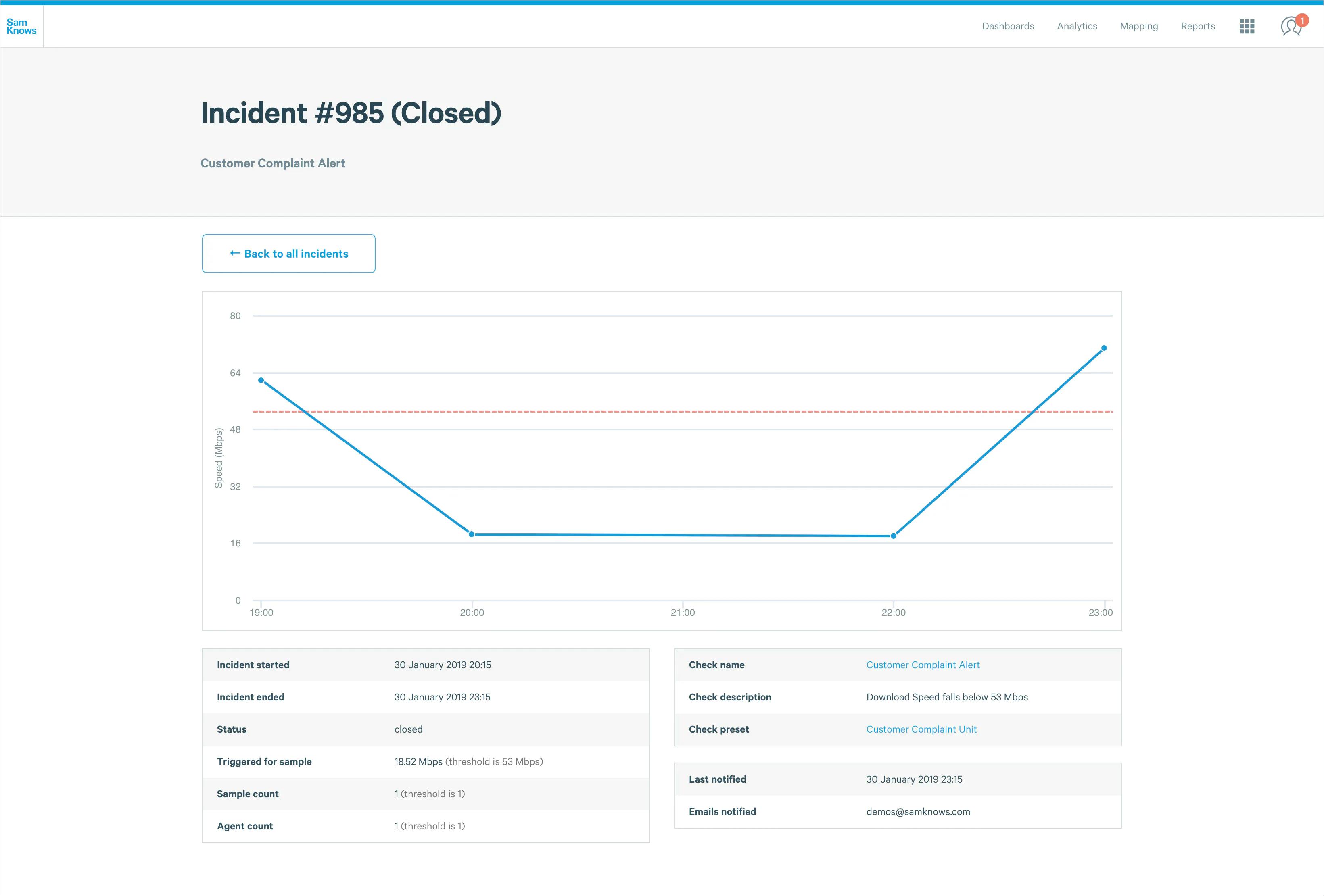Click the 32 y-axis label
This screenshot has width=1324, height=896.
click(x=235, y=486)
